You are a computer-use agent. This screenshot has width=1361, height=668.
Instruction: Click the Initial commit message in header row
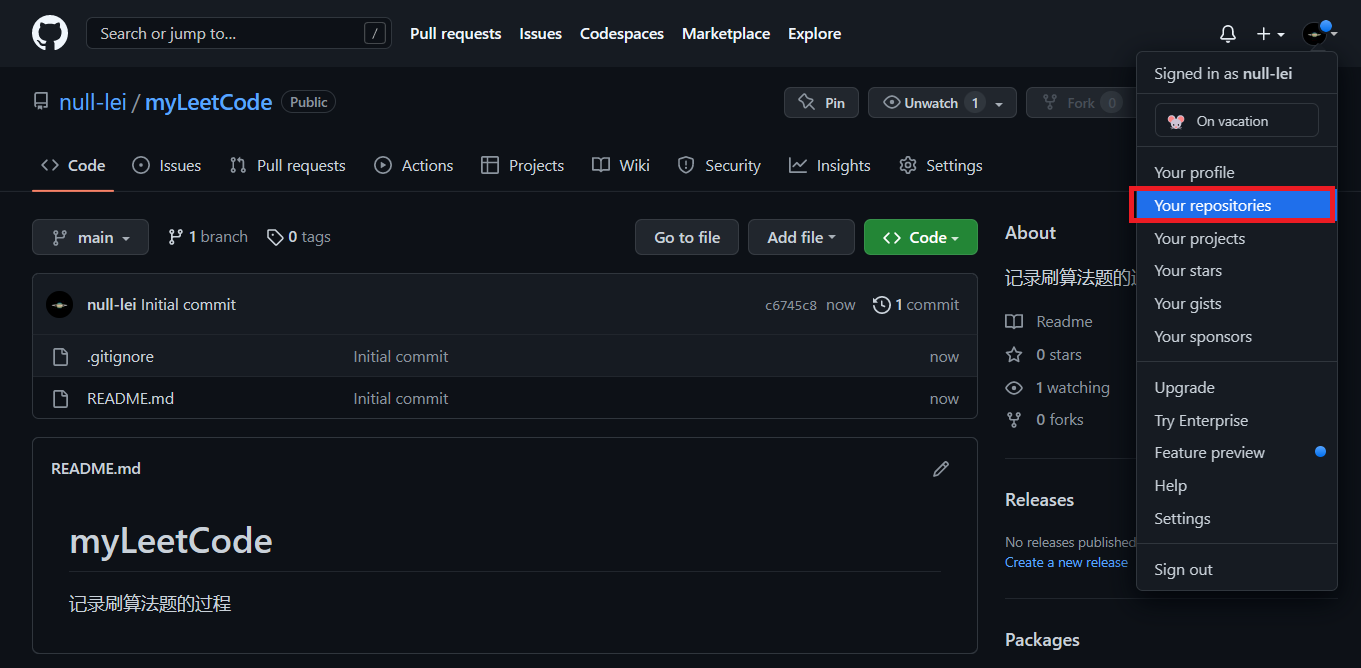188,305
